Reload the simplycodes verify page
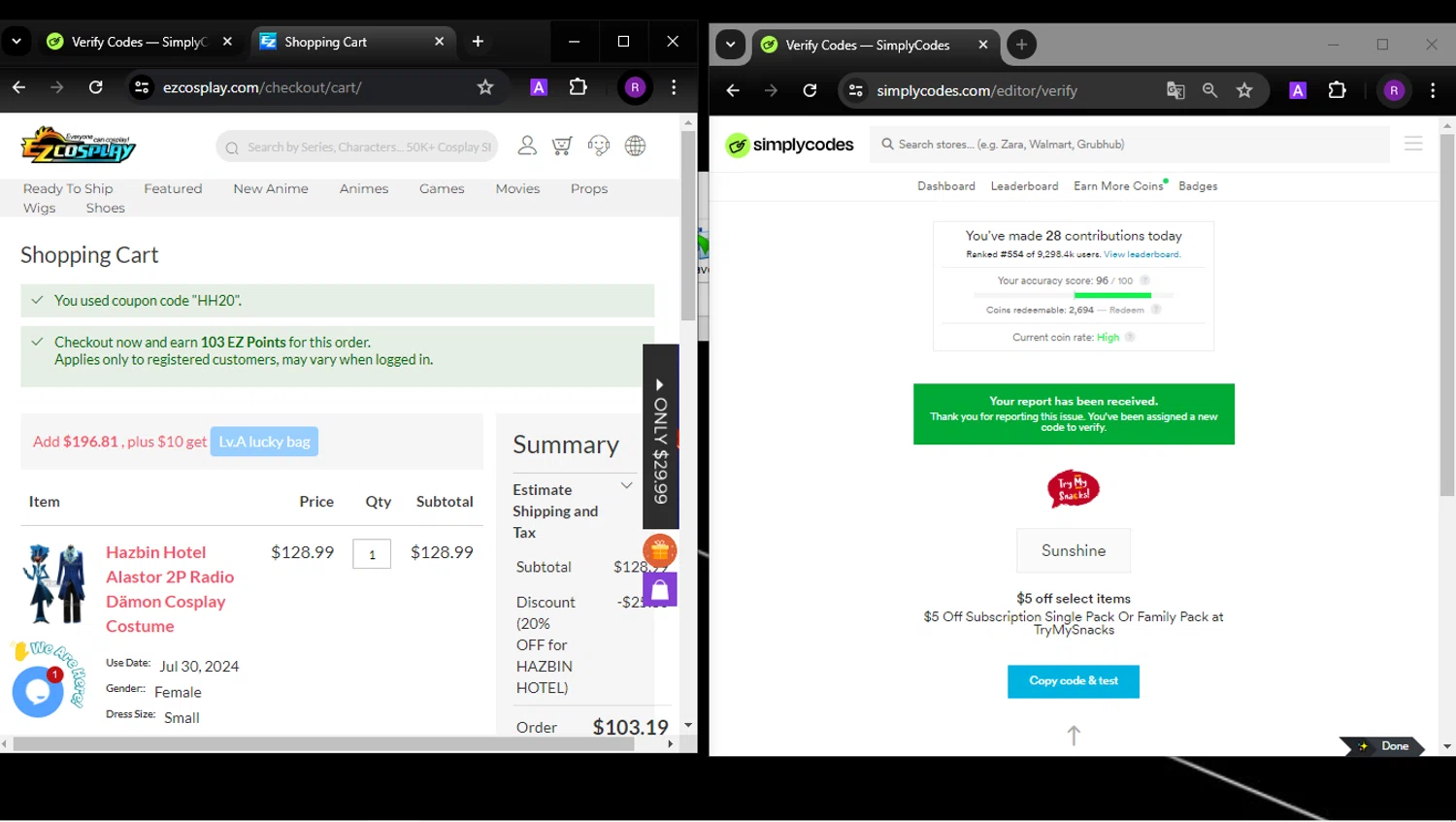The width and height of the screenshot is (1456, 822). click(810, 90)
